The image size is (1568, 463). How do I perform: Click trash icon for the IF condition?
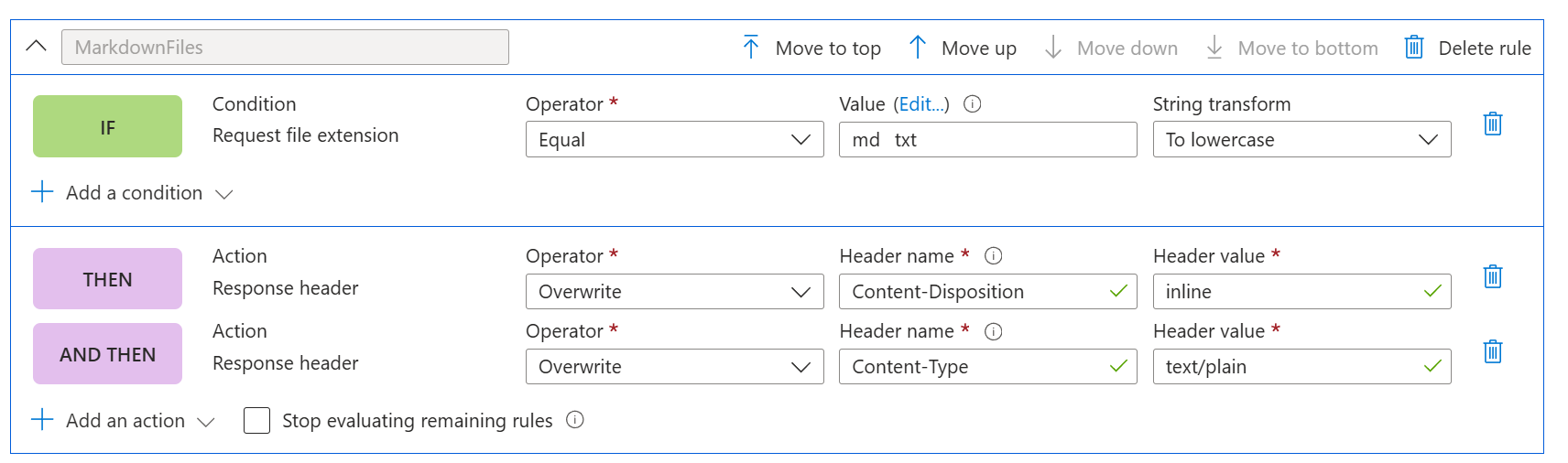point(1492,124)
